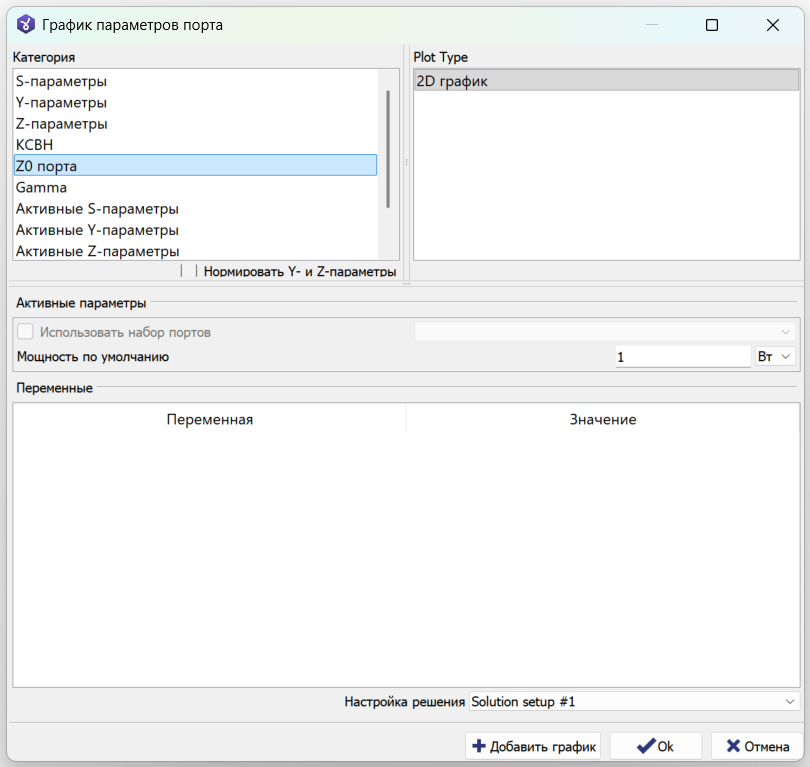Maximize the port parameters dialog window
Image resolution: width=810 pixels, height=767 pixels.
[712, 25]
